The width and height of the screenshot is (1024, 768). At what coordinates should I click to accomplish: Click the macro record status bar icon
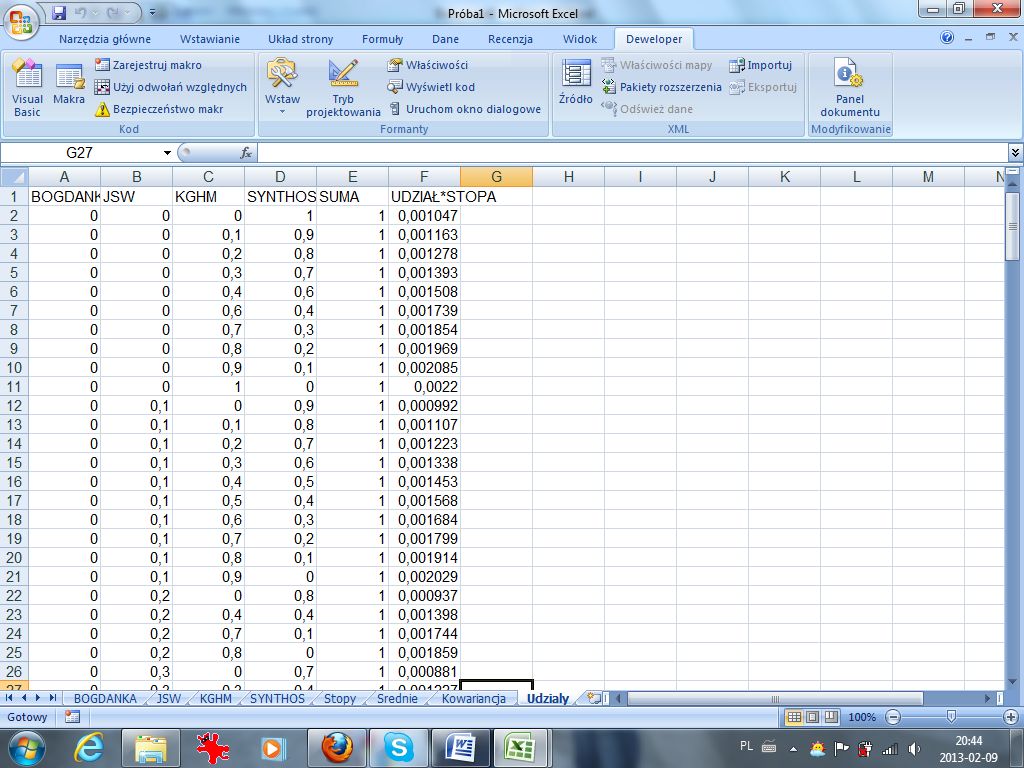[72, 717]
